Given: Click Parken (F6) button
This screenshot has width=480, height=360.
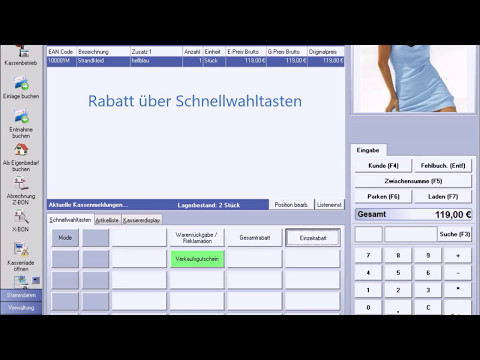Looking at the screenshot, I should [383, 197].
